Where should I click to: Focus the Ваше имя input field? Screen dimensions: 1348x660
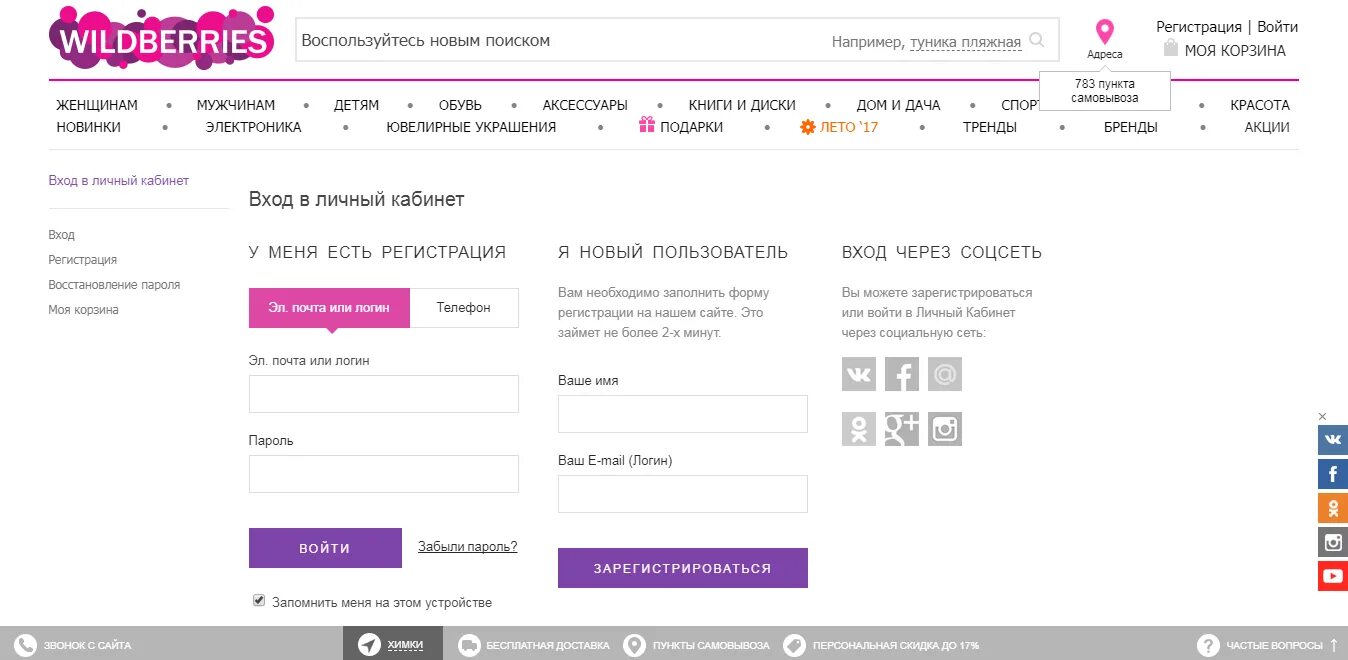pyautogui.click(x=683, y=414)
